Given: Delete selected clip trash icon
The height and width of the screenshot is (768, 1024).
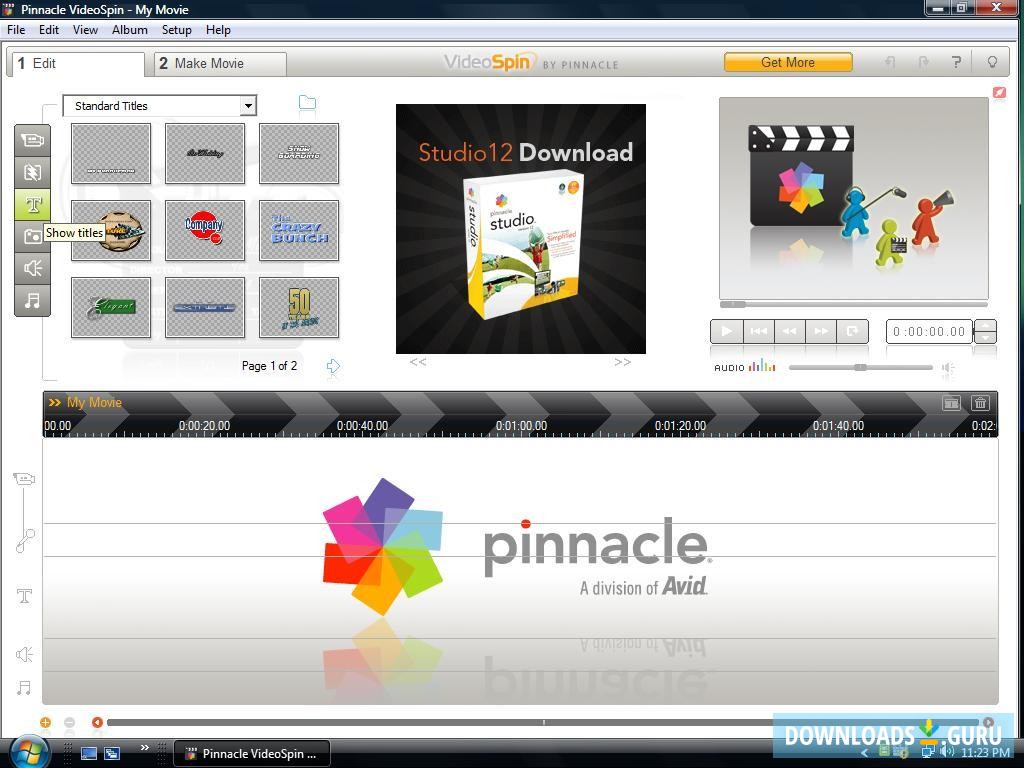Looking at the screenshot, I should 980,403.
